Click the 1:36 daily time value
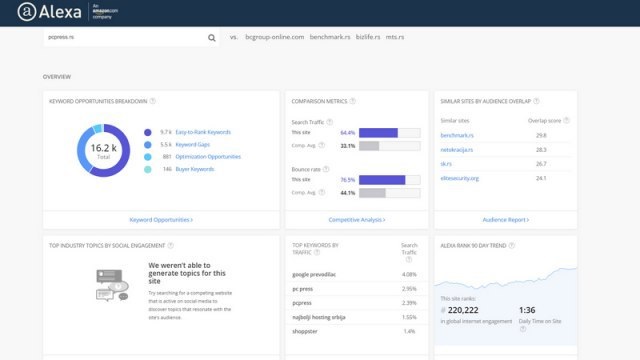The width and height of the screenshot is (640, 360). (527, 310)
